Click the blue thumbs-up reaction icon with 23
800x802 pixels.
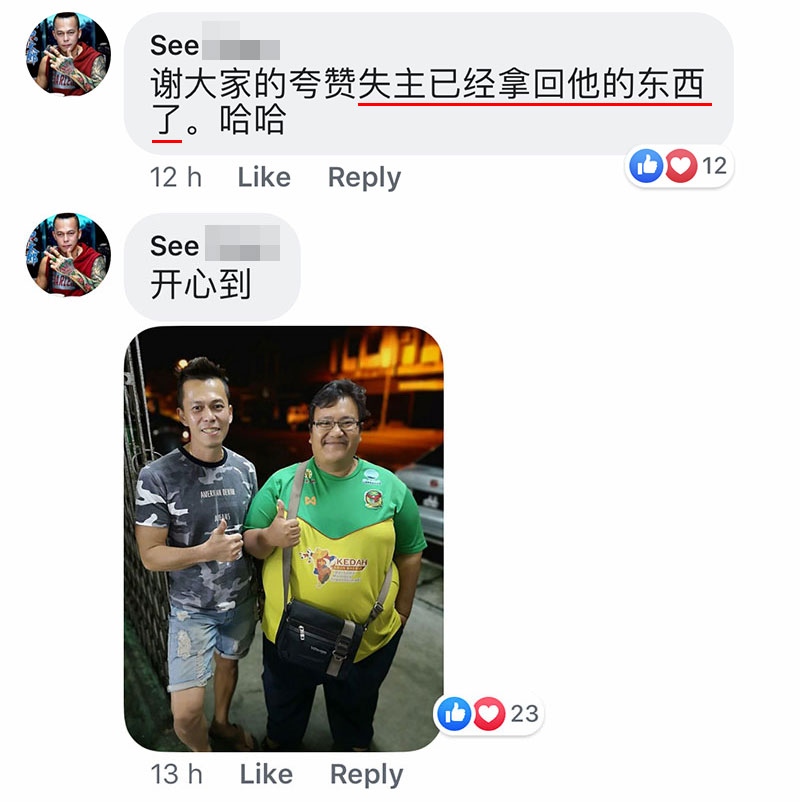click(454, 713)
